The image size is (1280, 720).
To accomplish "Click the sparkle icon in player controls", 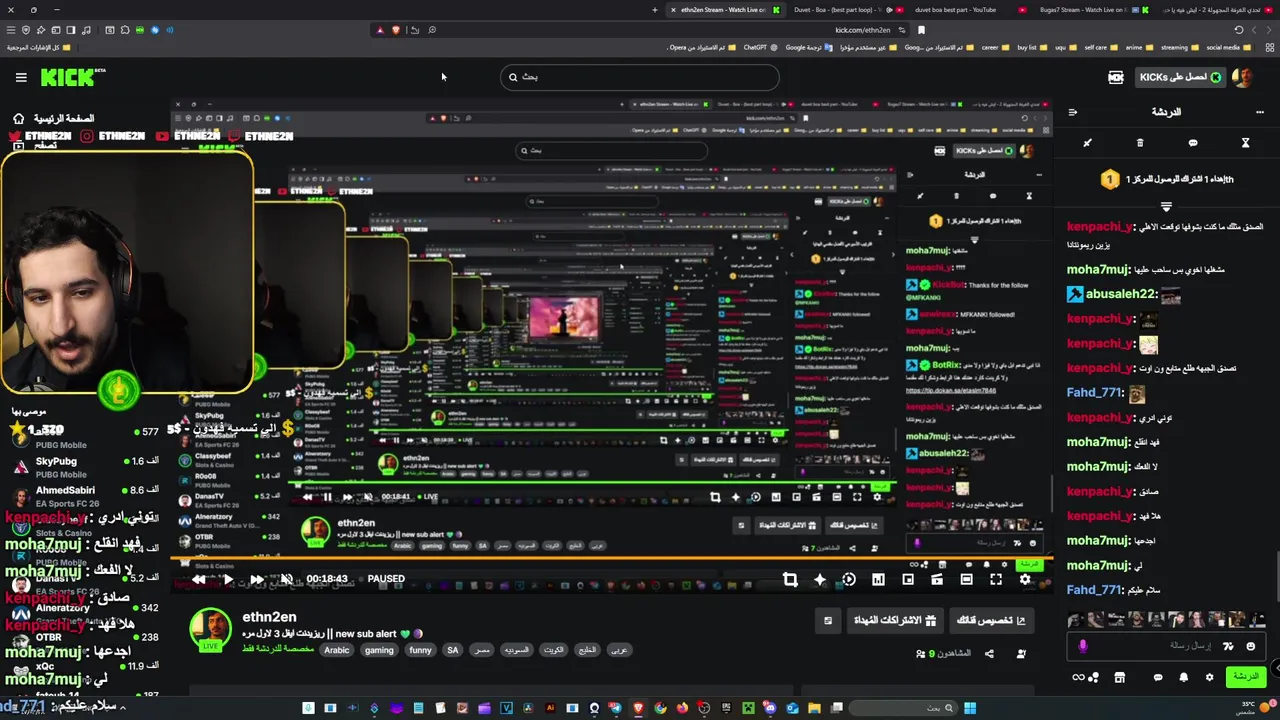I will tap(820, 579).
